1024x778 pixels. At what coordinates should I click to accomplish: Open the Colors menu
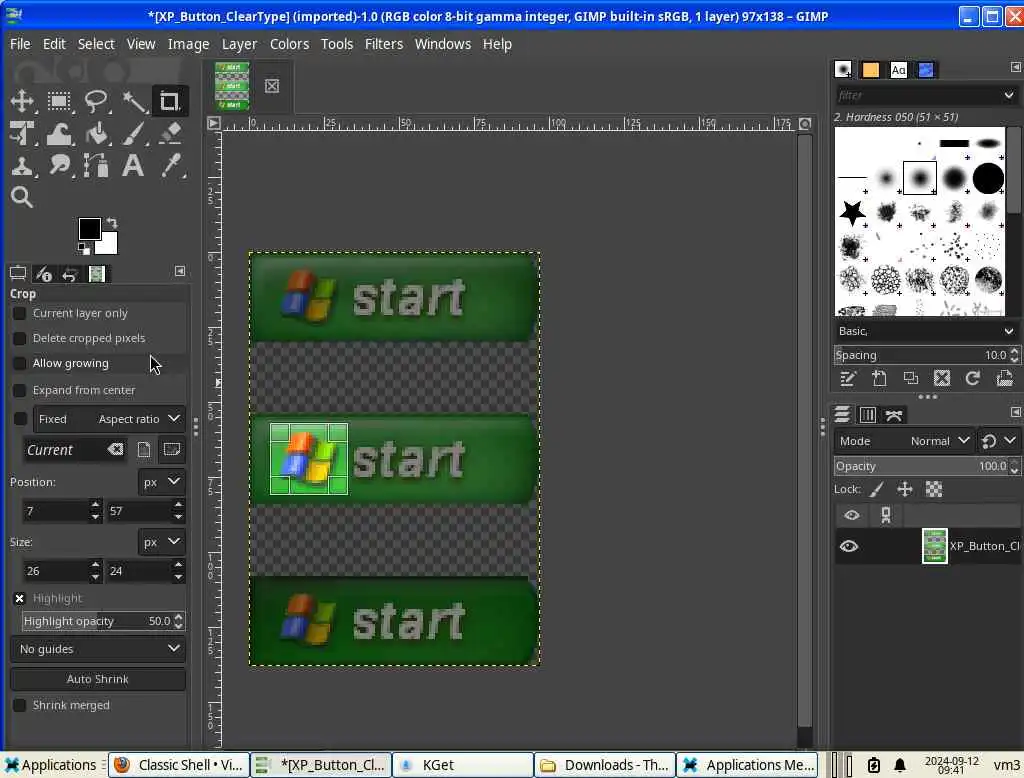289,44
